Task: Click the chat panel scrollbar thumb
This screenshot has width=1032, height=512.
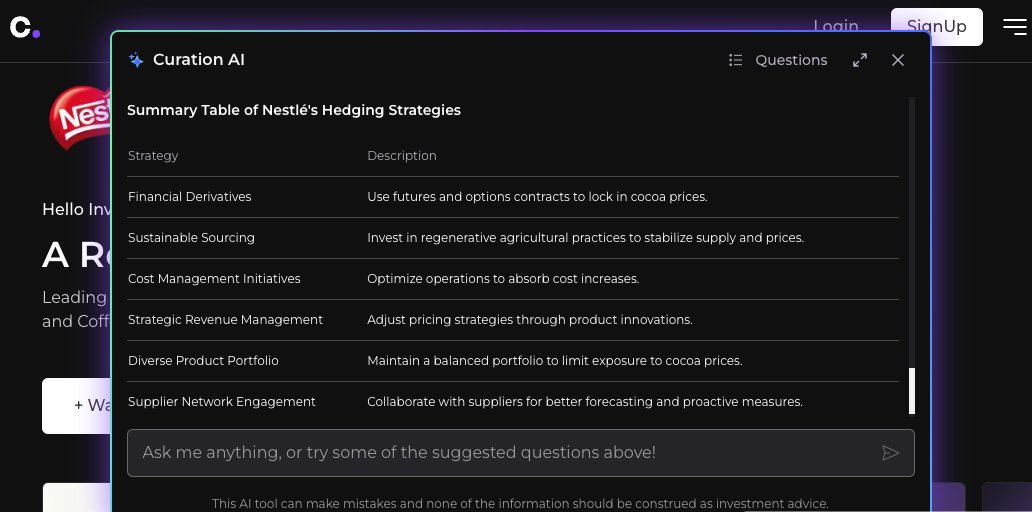Action: pos(912,391)
